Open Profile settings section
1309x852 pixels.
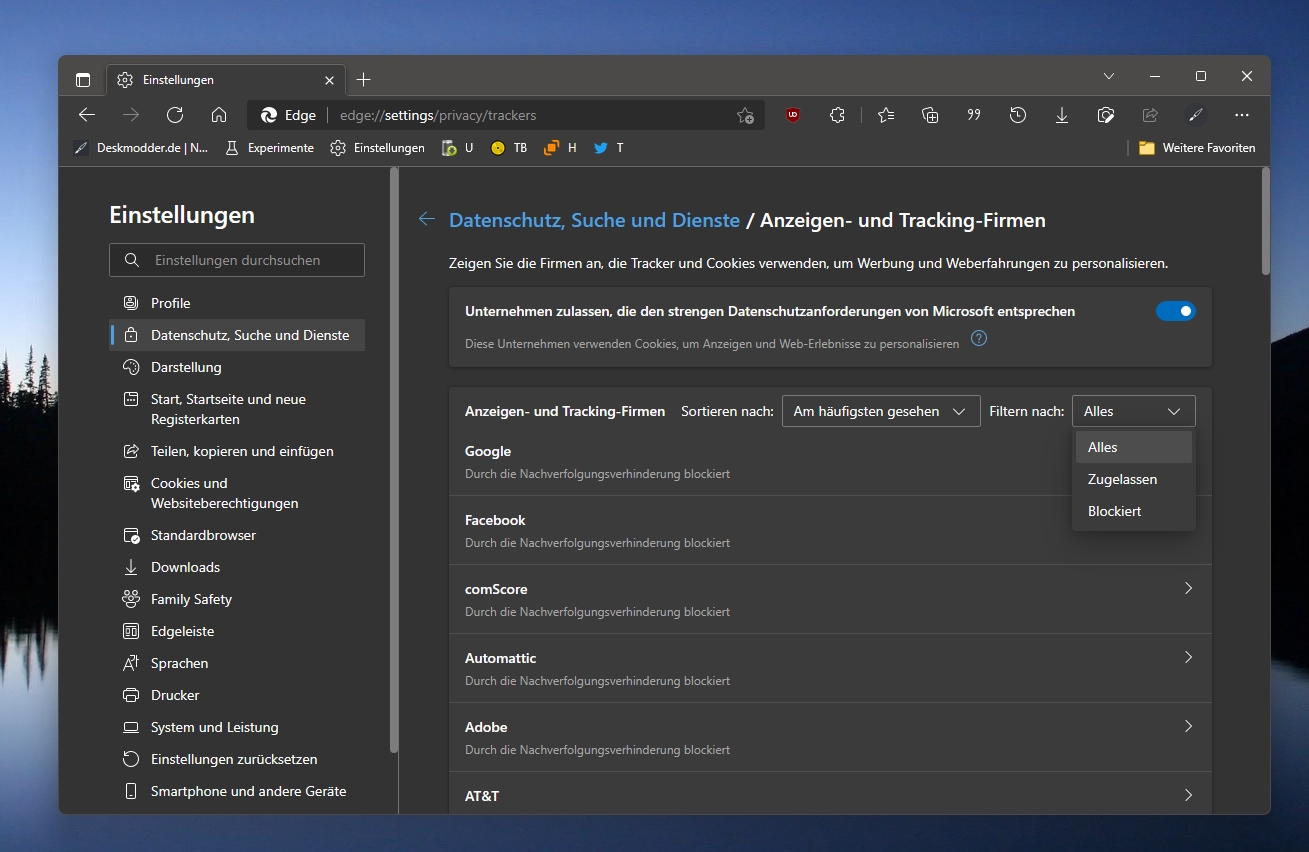[x=237, y=303]
